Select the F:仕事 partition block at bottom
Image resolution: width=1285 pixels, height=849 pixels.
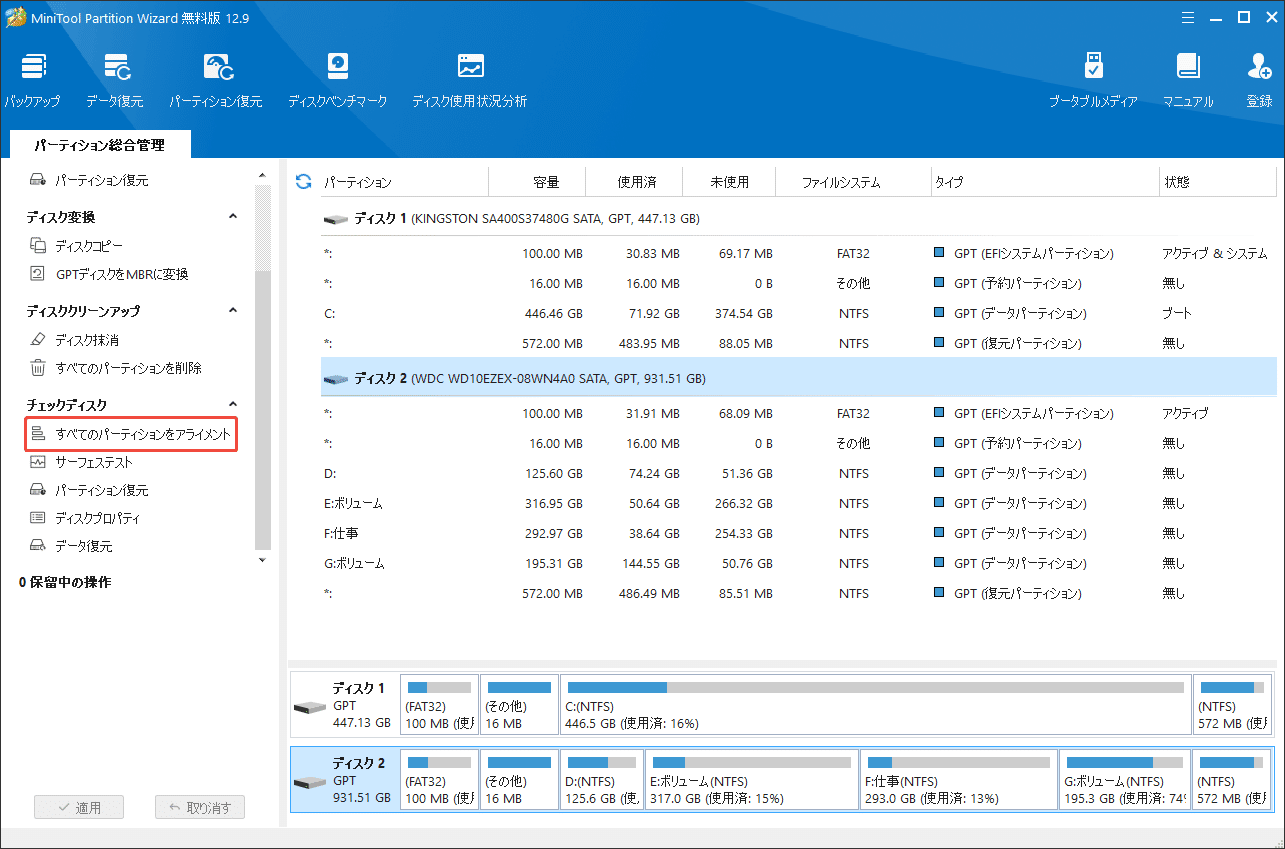coord(958,780)
